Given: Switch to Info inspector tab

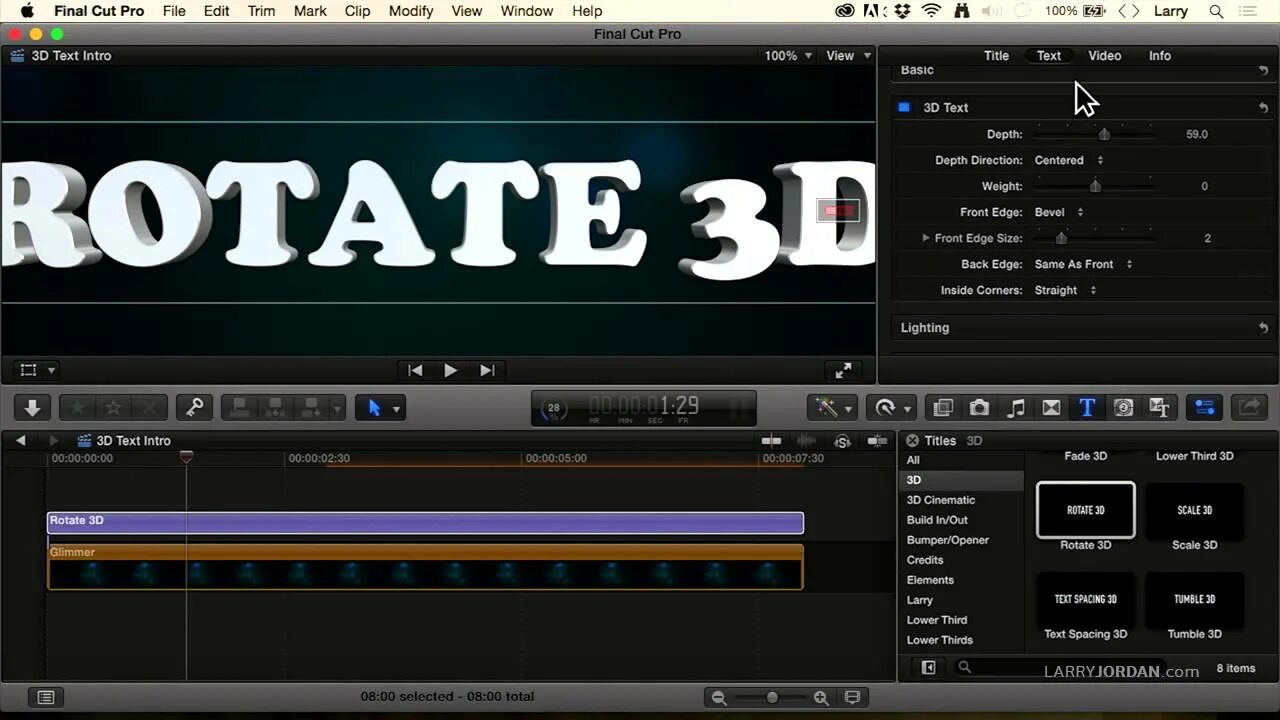Looking at the screenshot, I should click(x=1160, y=56).
